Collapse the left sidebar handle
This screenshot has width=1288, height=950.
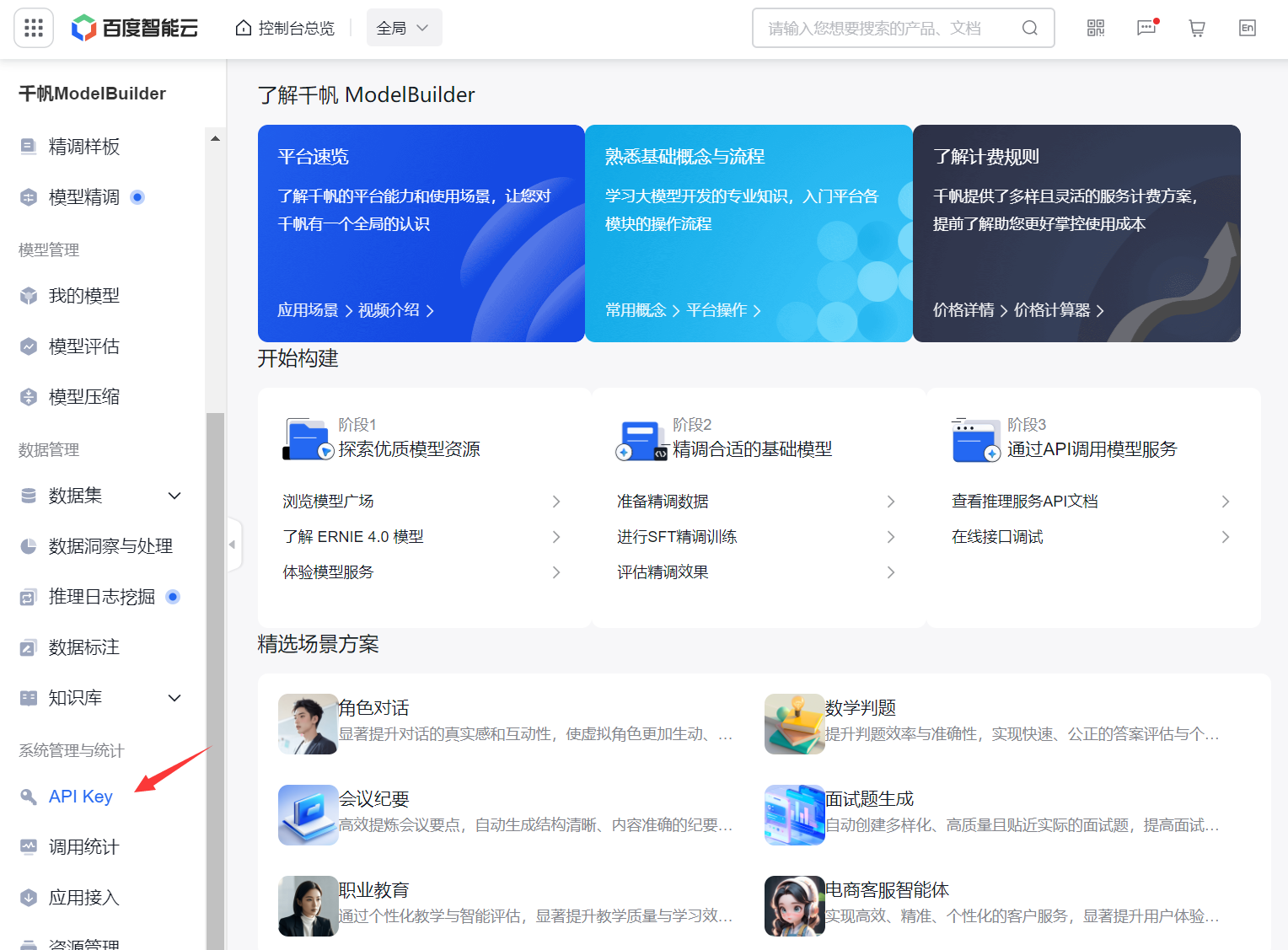[x=233, y=545]
